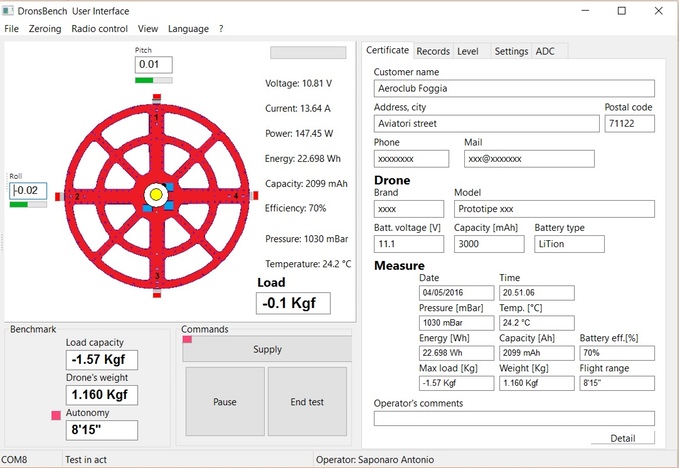Switch to the Records tab

433,51
